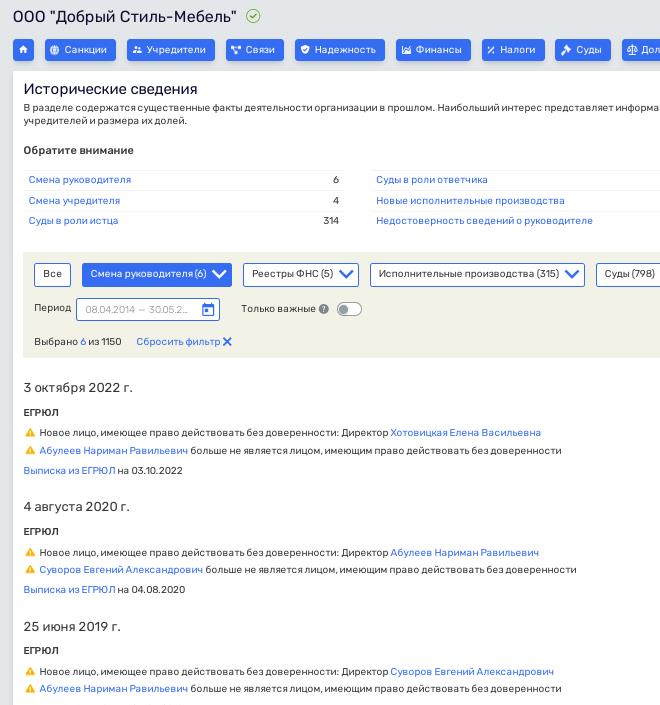Click the home icon button
The height and width of the screenshot is (705, 660).
[x=23, y=49]
